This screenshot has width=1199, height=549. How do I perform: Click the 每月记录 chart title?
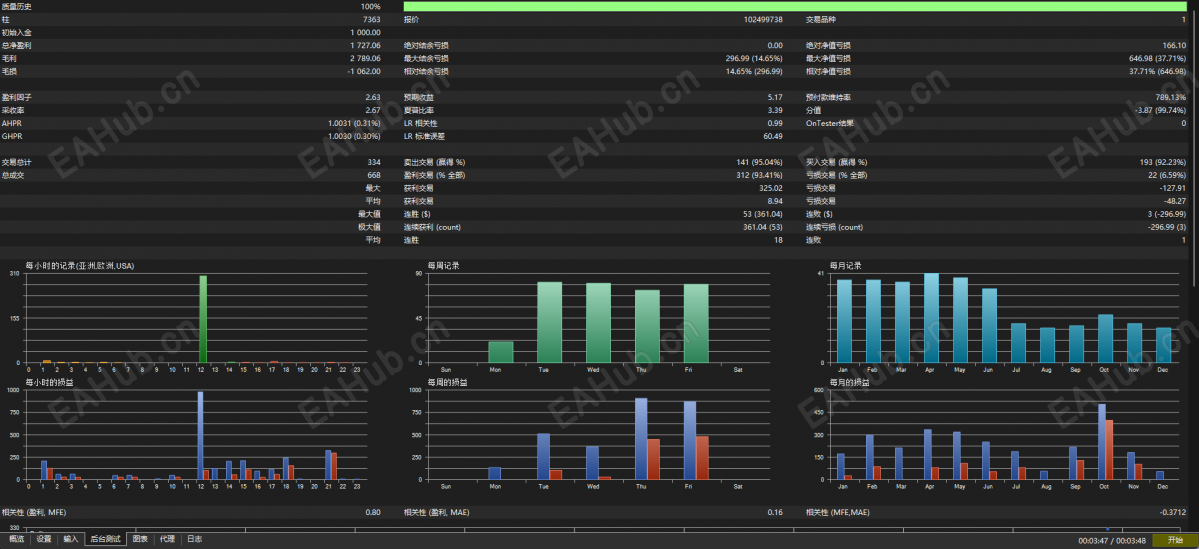click(846, 265)
